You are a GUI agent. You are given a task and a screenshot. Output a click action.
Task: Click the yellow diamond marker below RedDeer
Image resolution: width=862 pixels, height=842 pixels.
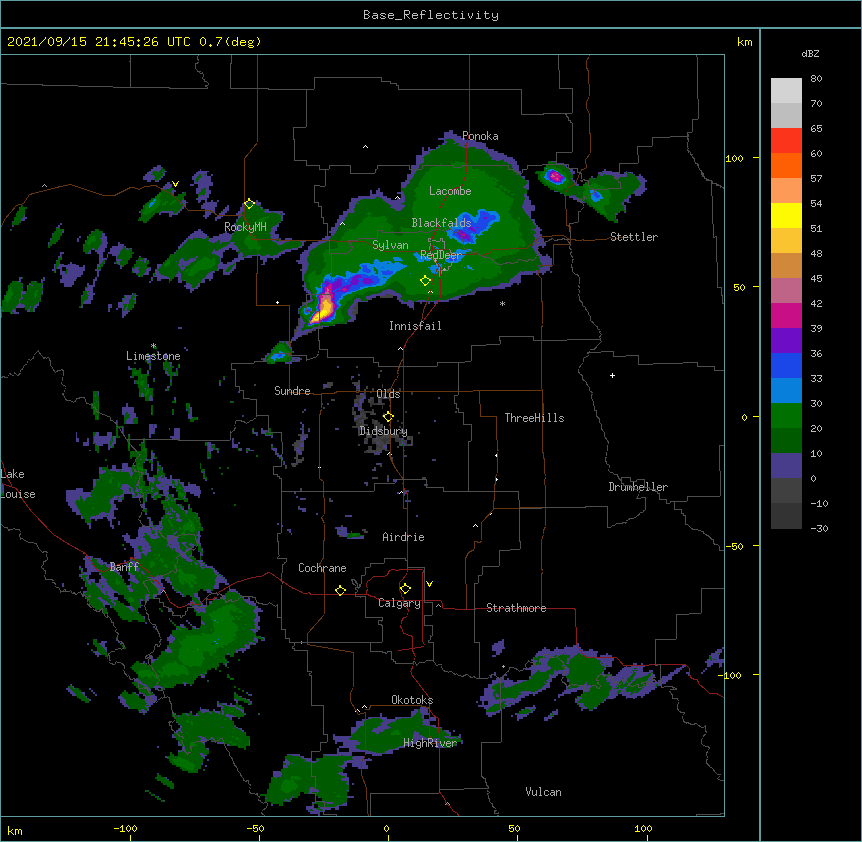coord(425,281)
